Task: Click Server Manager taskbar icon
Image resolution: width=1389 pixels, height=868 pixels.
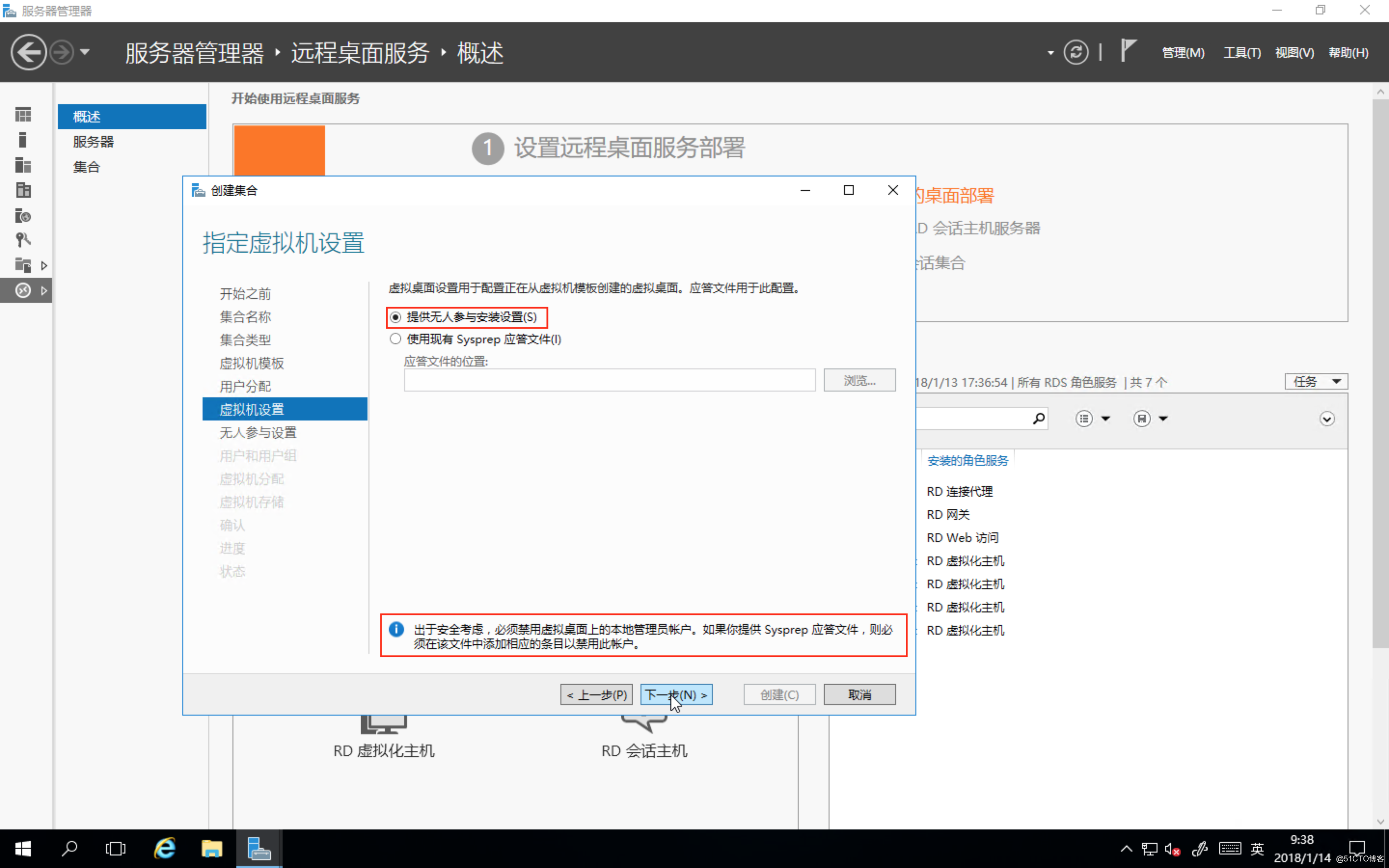Action: (259, 849)
